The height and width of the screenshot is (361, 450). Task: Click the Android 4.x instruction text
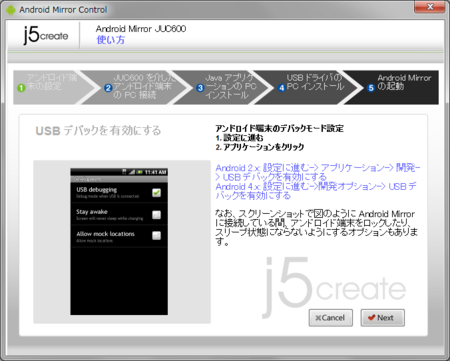316,191
